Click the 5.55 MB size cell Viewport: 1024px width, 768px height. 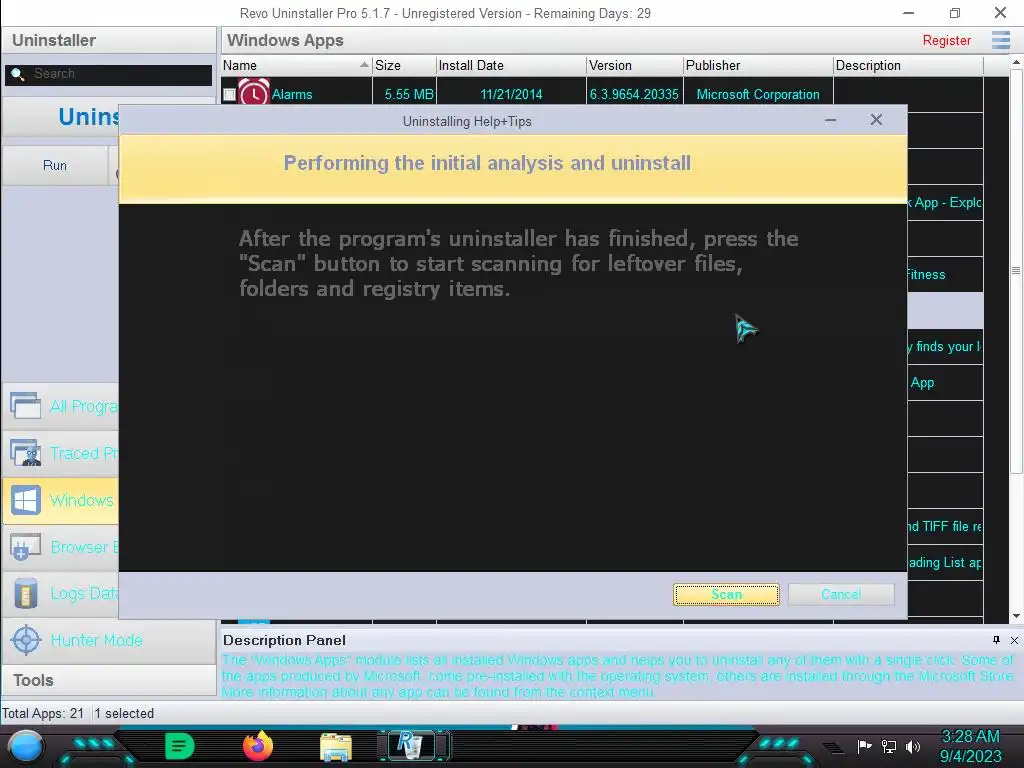(x=409, y=95)
